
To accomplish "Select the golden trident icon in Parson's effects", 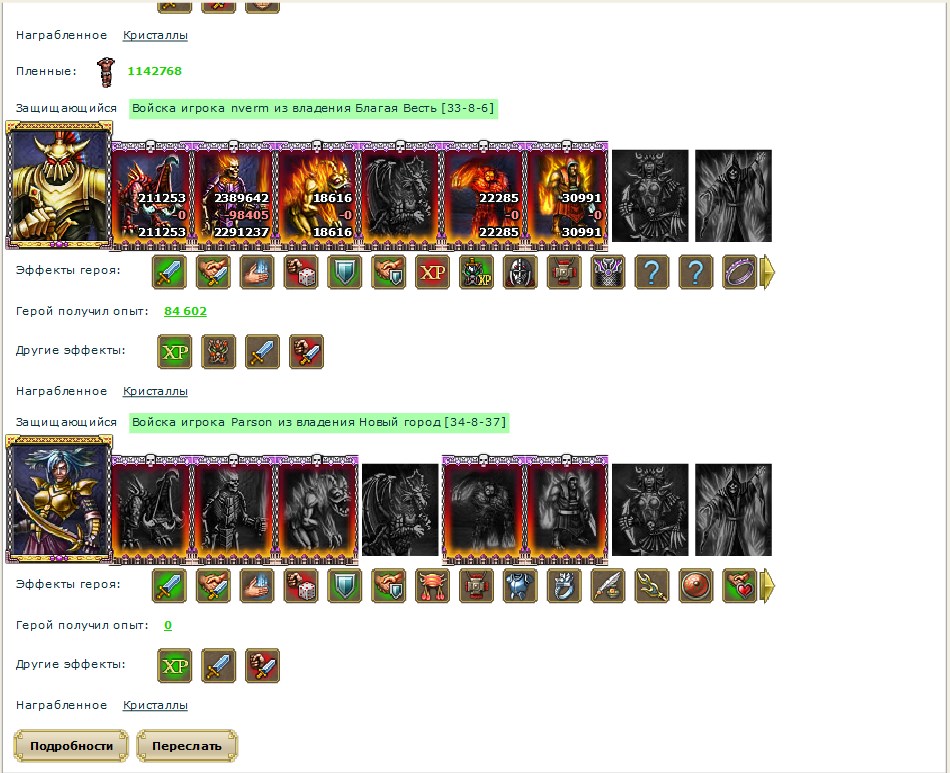I will tap(651, 586).
